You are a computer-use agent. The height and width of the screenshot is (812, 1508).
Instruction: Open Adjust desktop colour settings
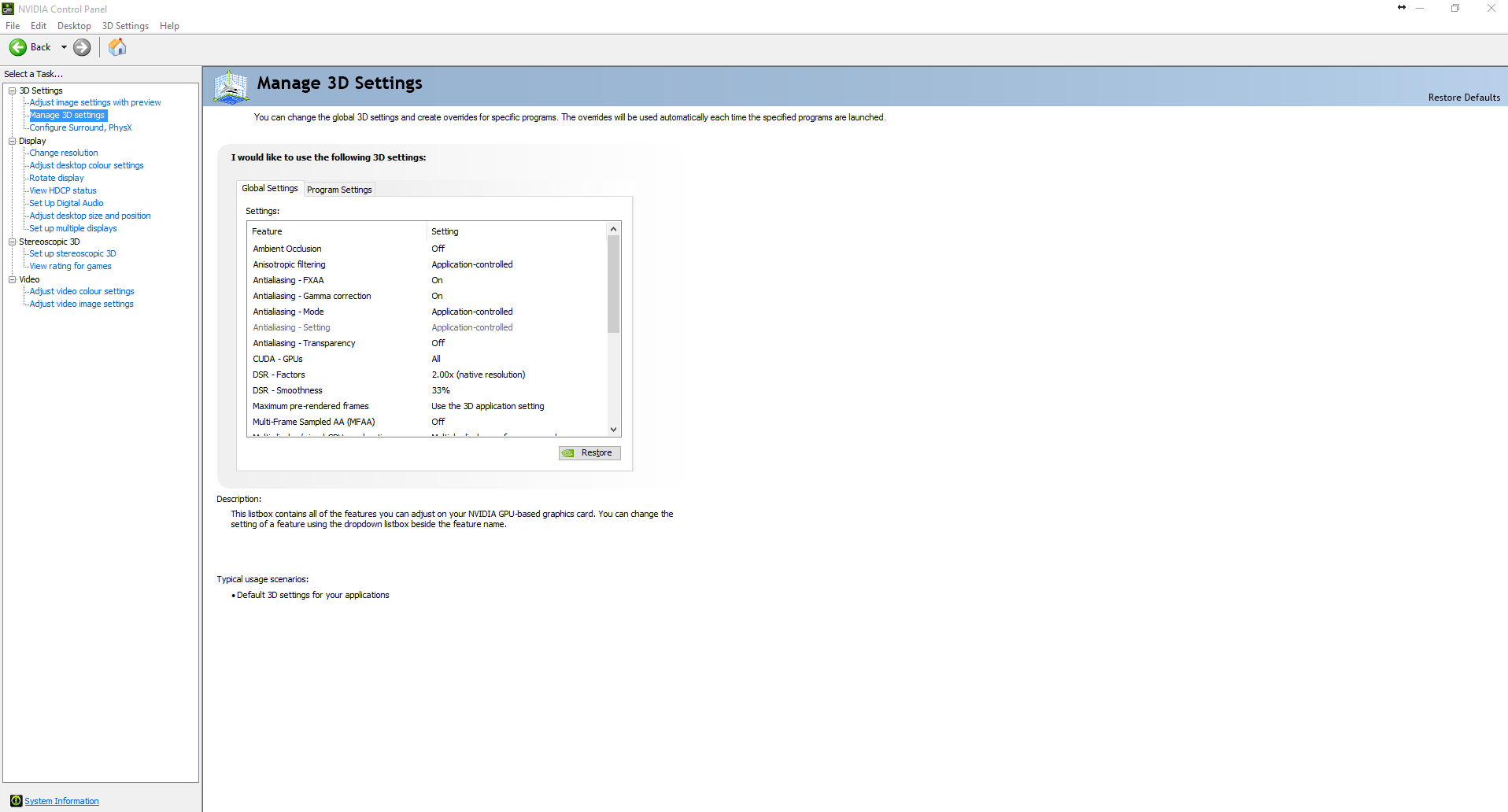click(x=87, y=165)
